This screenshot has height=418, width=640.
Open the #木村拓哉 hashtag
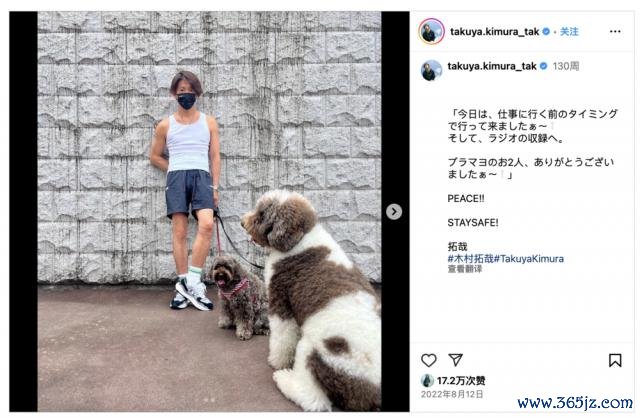(471, 258)
